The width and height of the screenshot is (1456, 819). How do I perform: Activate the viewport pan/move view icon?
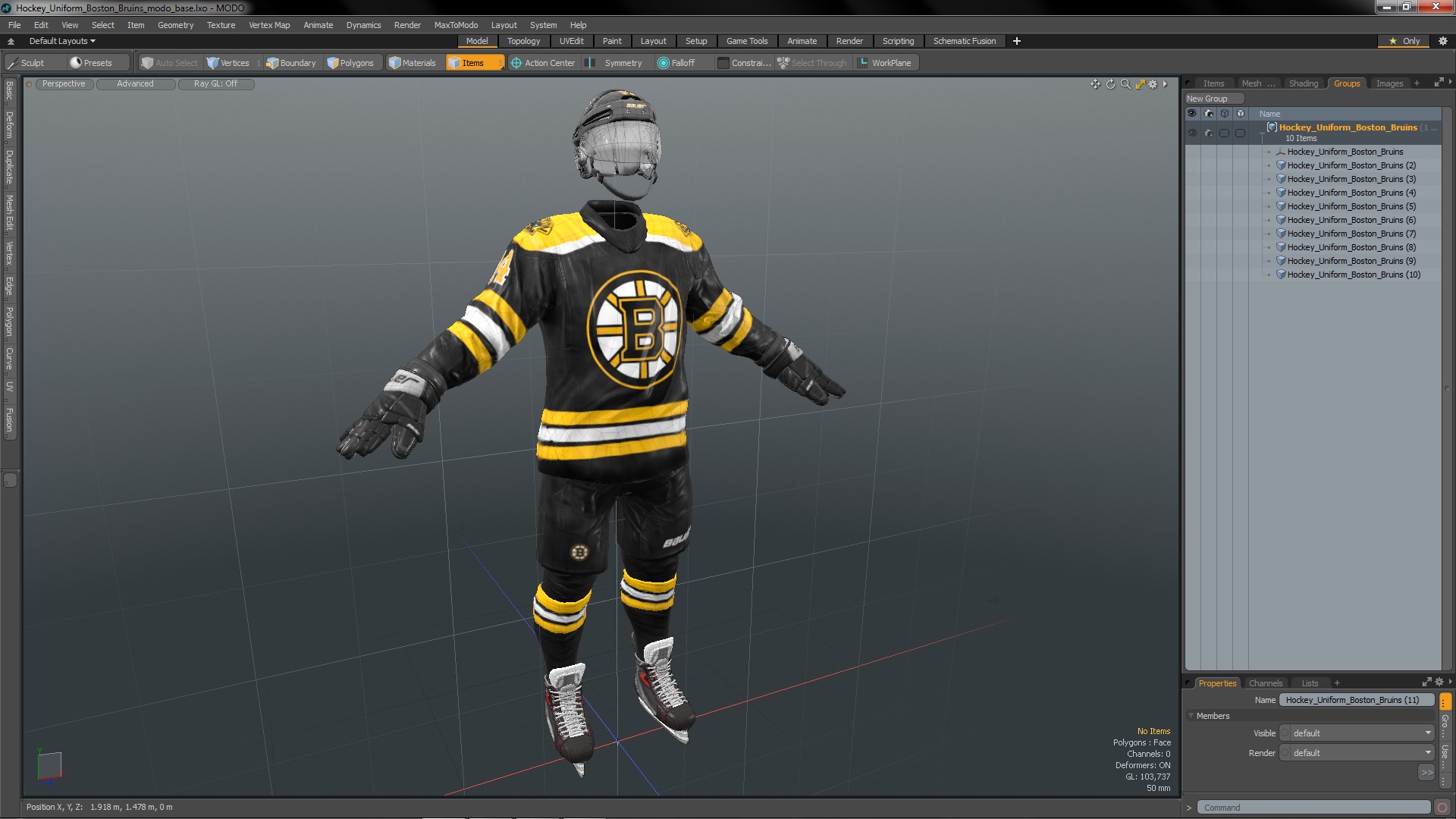click(1095, 84)
